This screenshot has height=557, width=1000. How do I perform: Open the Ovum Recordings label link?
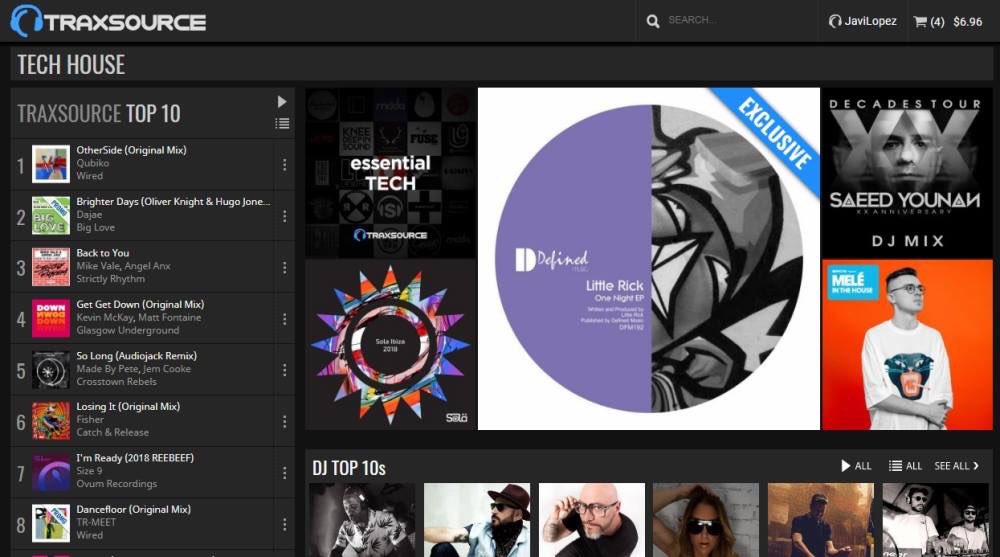[117, 484]
